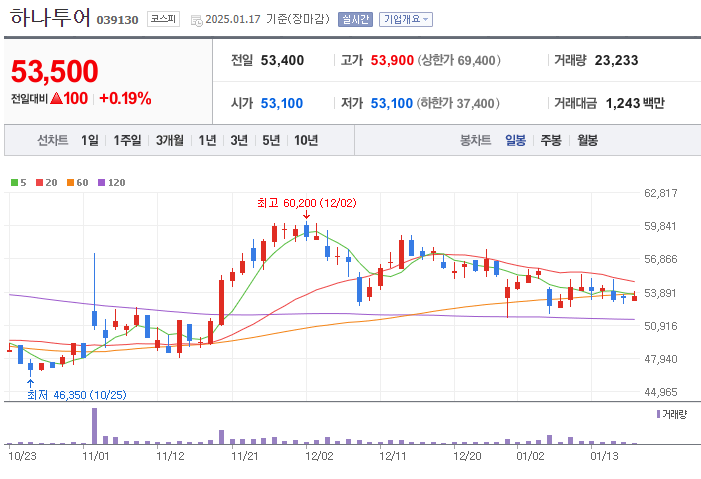Click the 하한가 37,400 text
Viewport: 701px width, 479px height.
(x=458, y=103)
